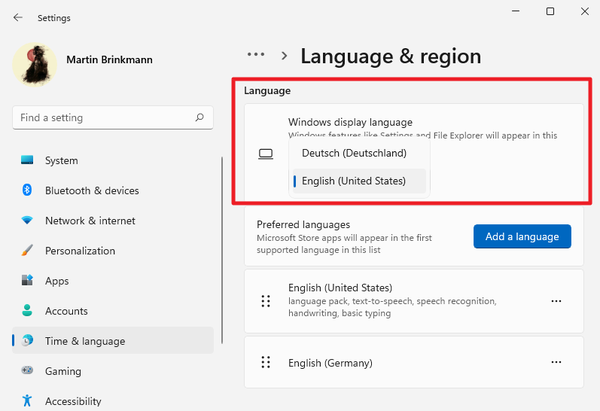Choose English (United States) display language
The width and height of the screenshot is (600, 411).
coord(359,181)
